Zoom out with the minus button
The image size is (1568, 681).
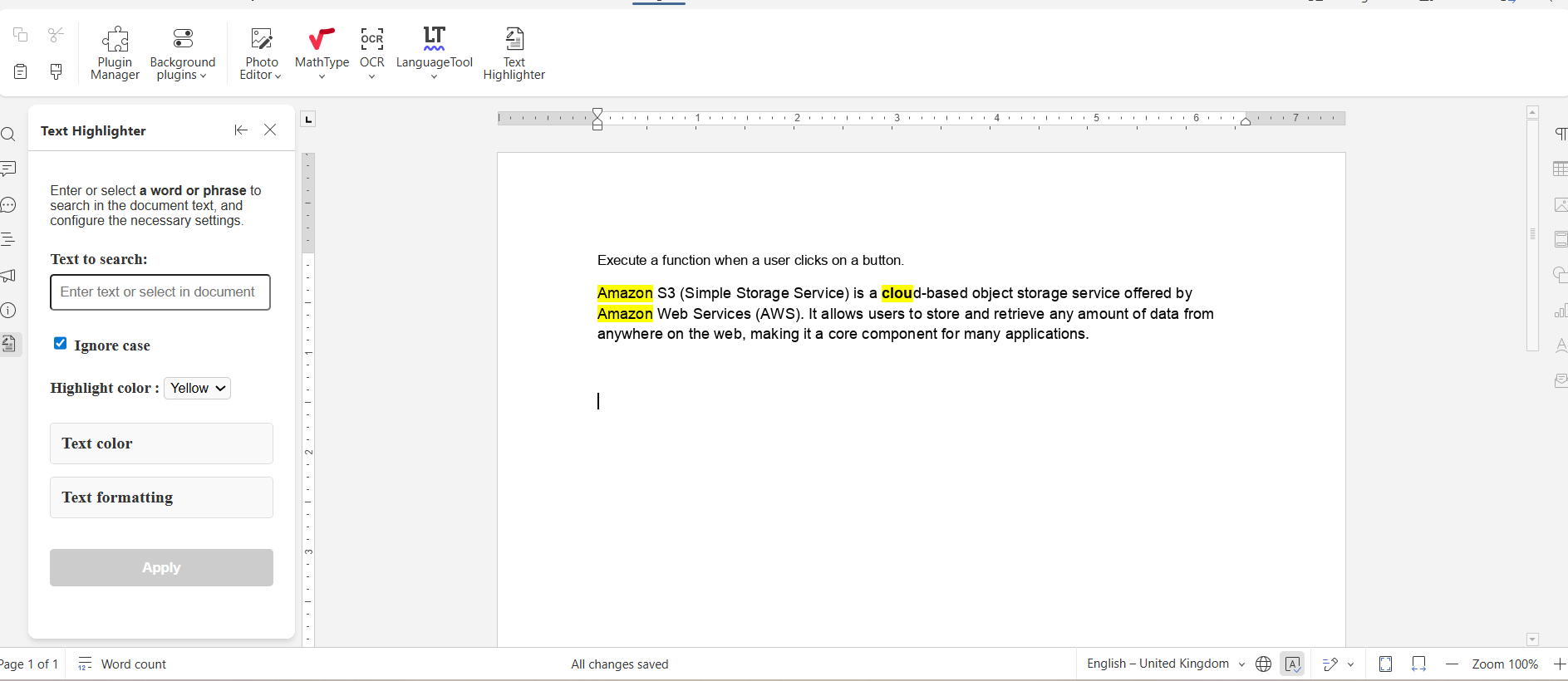[1452, 664]
